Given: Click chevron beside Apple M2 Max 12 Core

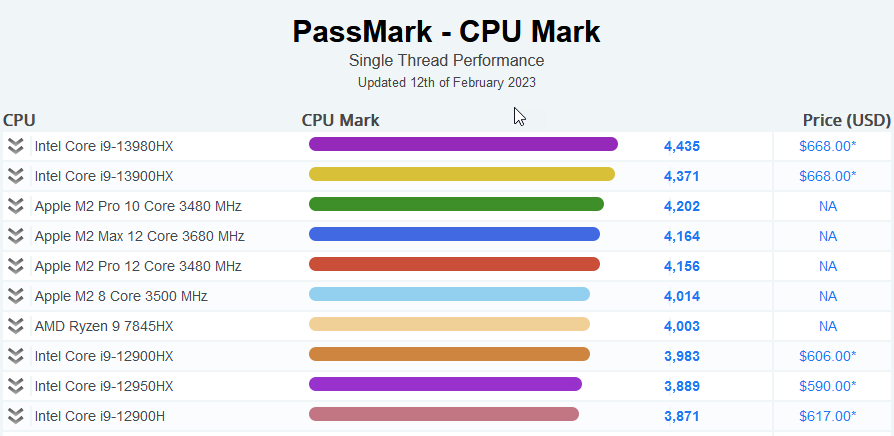Looking at the screenshot, I should (x=15, y=236).
